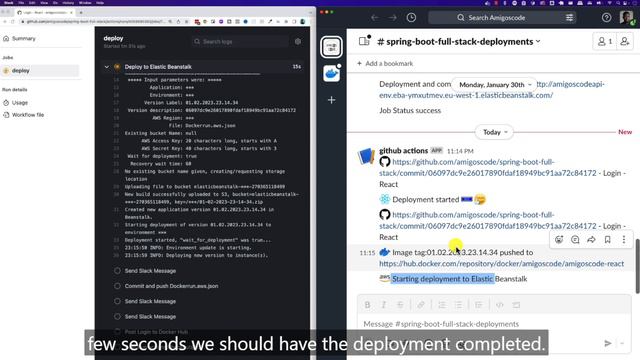Open the Monday, January 30th date dropdown
Image resolution: width=640 pixels, height=360 pixels.
[x=495, y=84]
